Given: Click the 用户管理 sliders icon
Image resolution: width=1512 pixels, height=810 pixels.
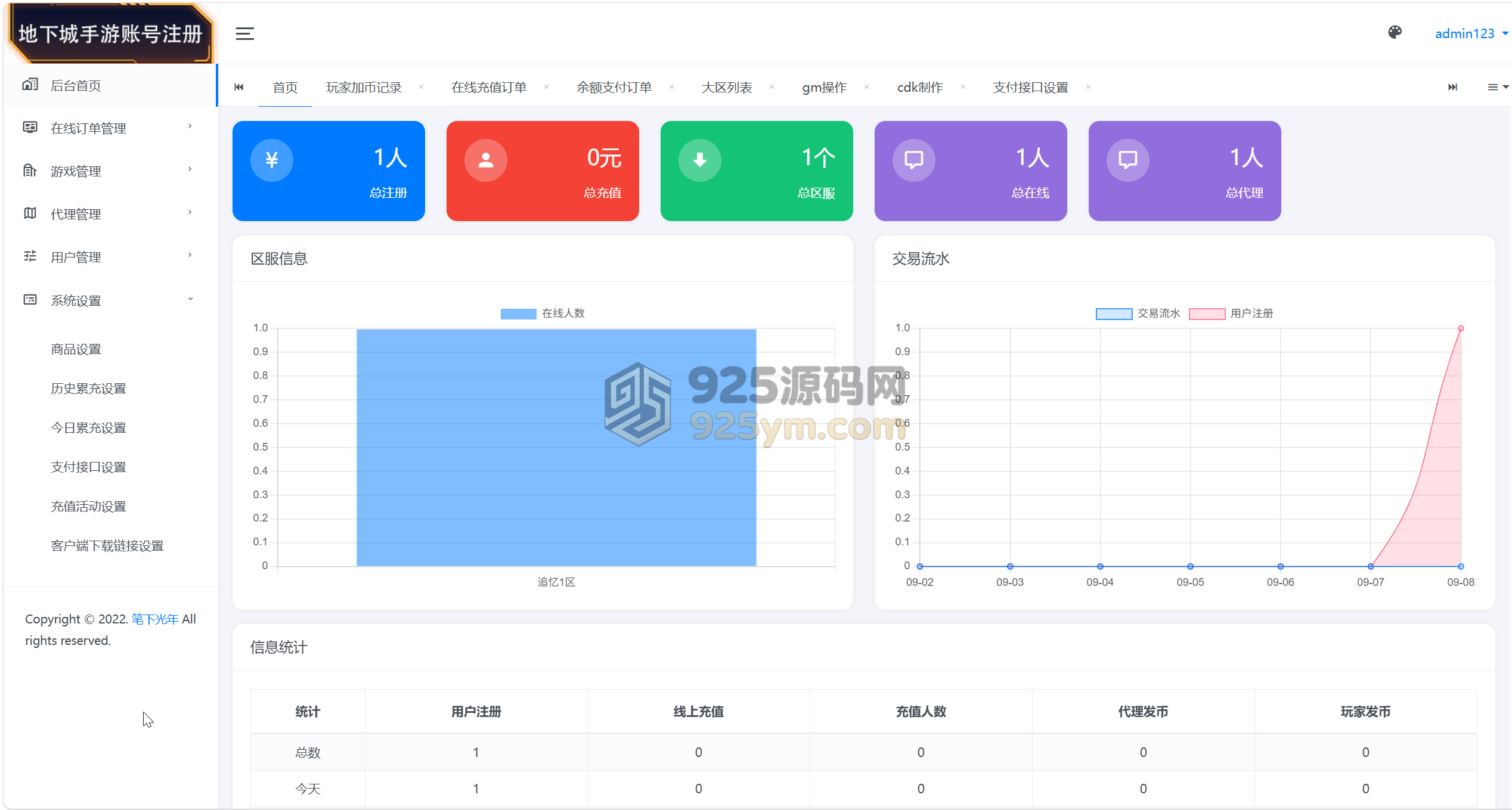Looking at the screenshot, I should [x=30, y=256].
